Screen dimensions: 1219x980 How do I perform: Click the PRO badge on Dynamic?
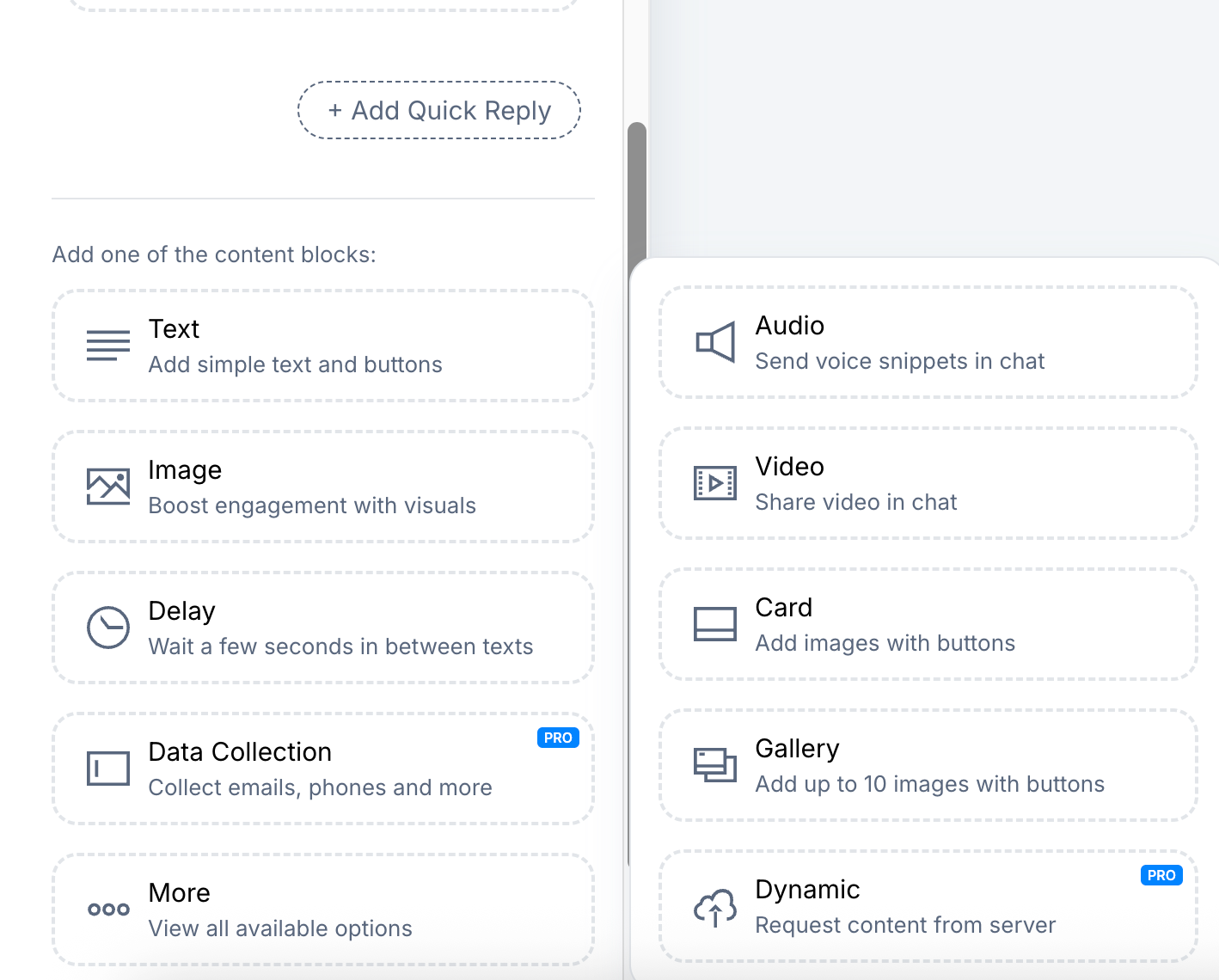point(1161,875)
